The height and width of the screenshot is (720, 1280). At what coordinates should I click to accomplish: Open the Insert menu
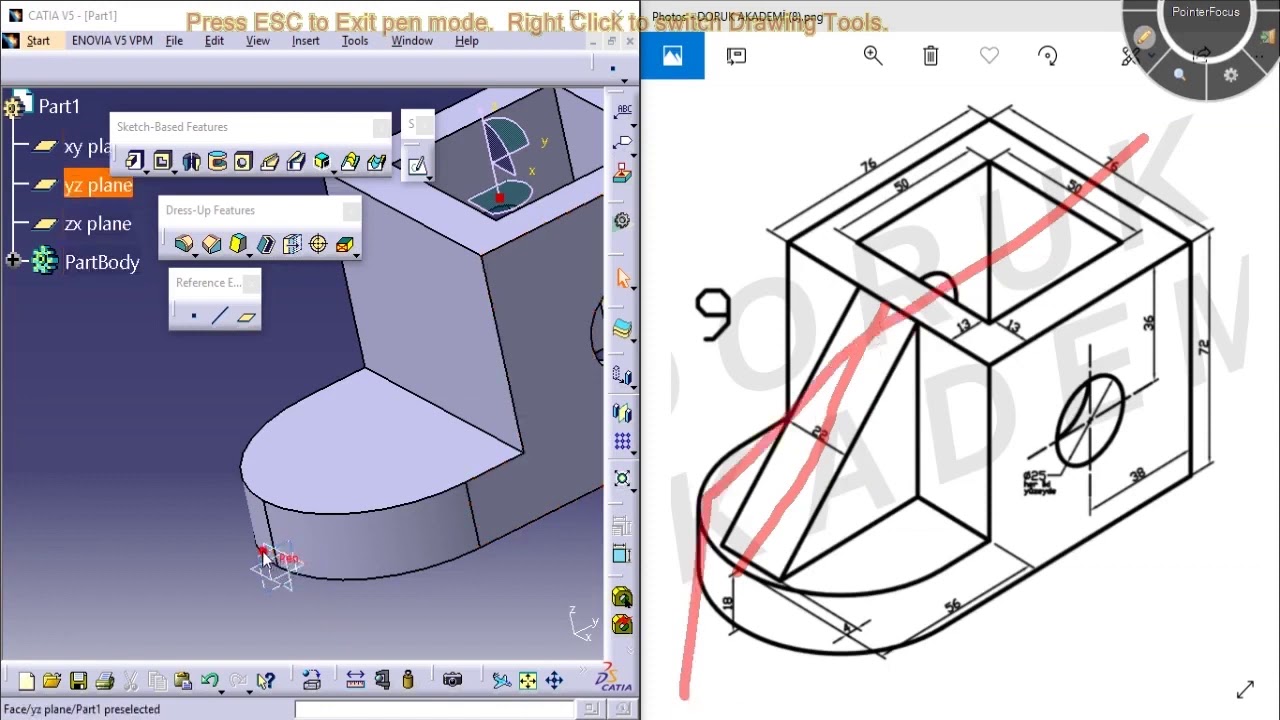306,41
